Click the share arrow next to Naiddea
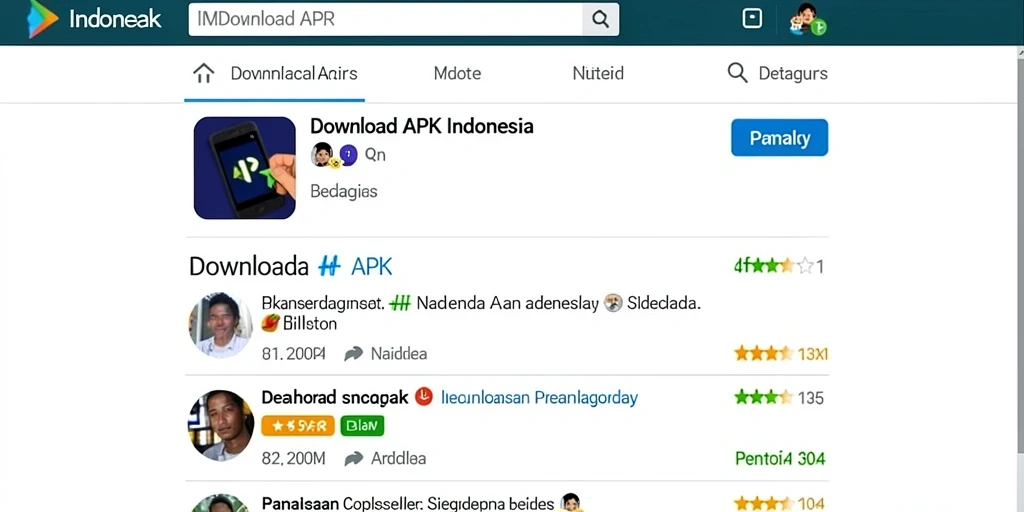Viewport: 1024px width, 512px height. point(353,354)
